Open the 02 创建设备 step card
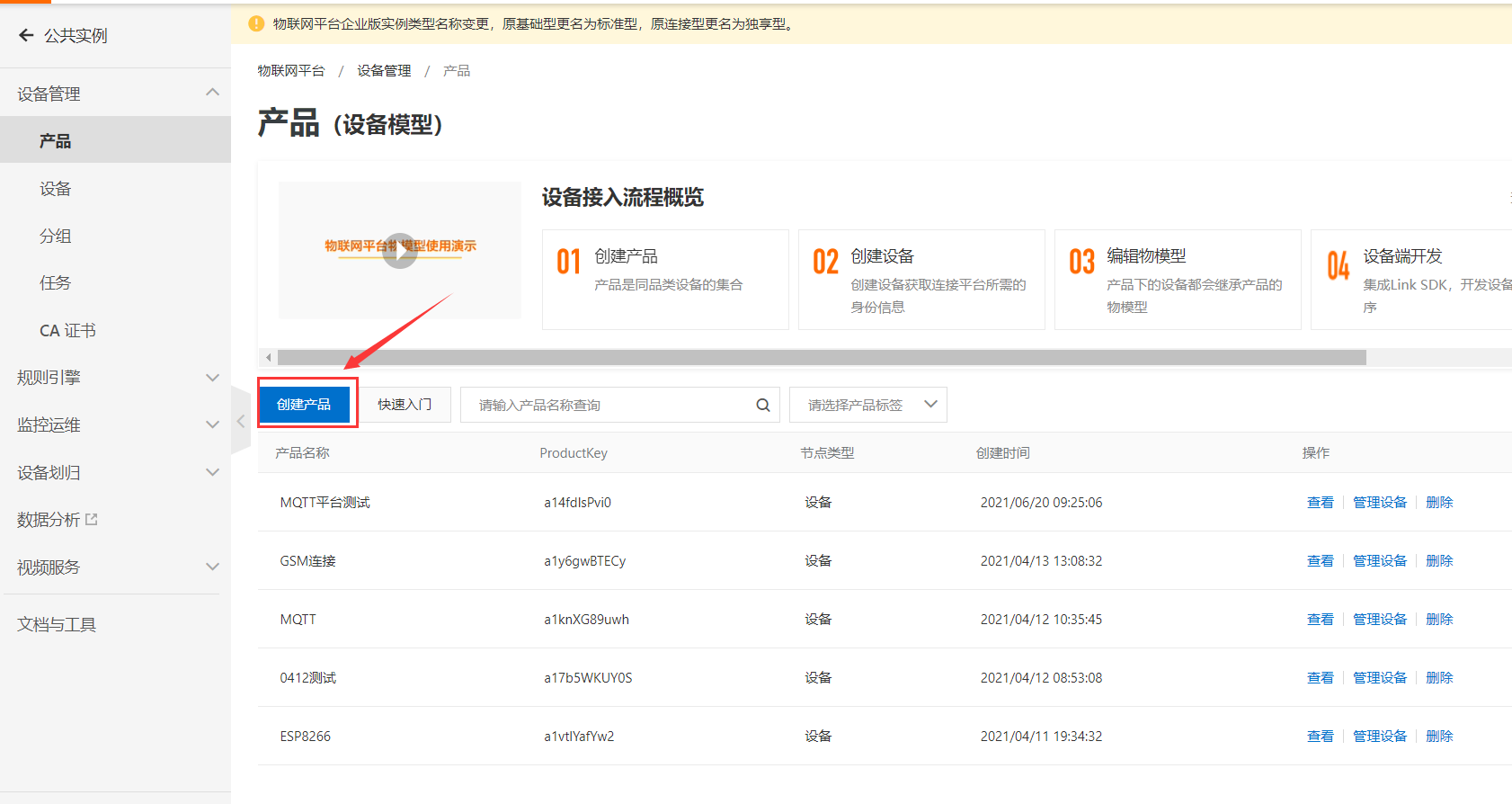 coord(921,280)
